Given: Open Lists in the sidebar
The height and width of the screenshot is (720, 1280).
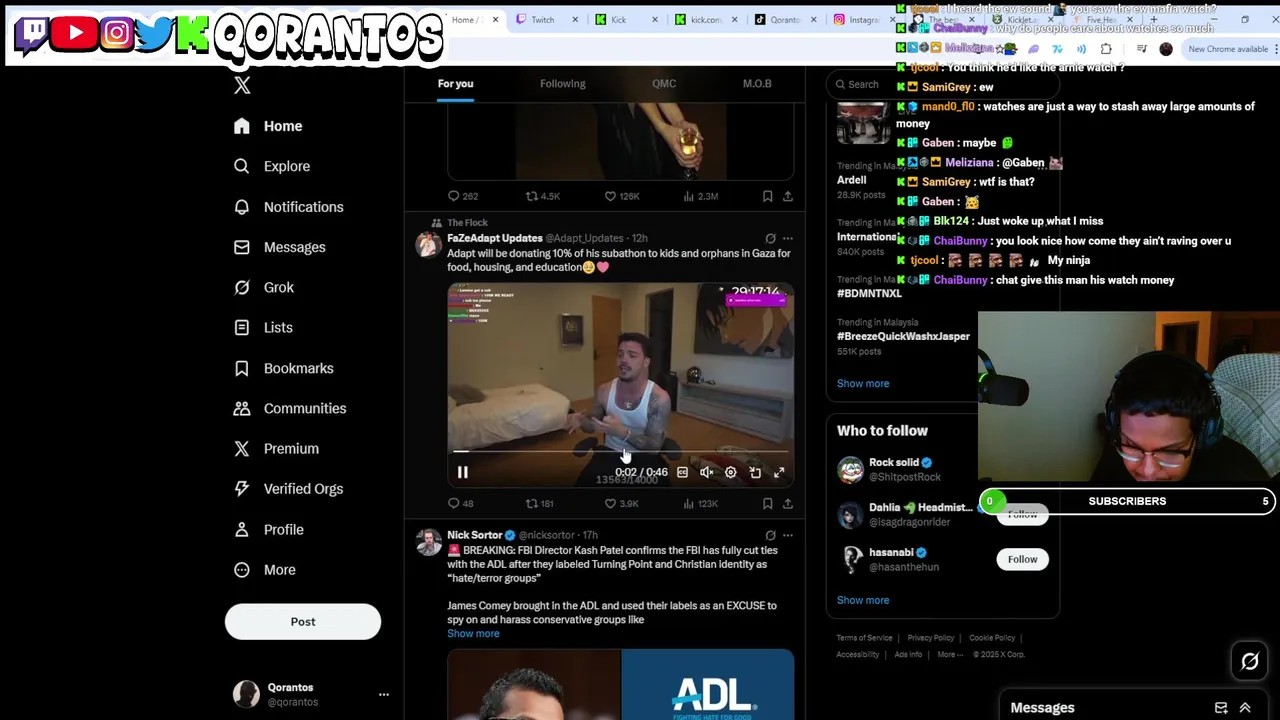Looking at the screenshot, I should [x=263, y=328].
